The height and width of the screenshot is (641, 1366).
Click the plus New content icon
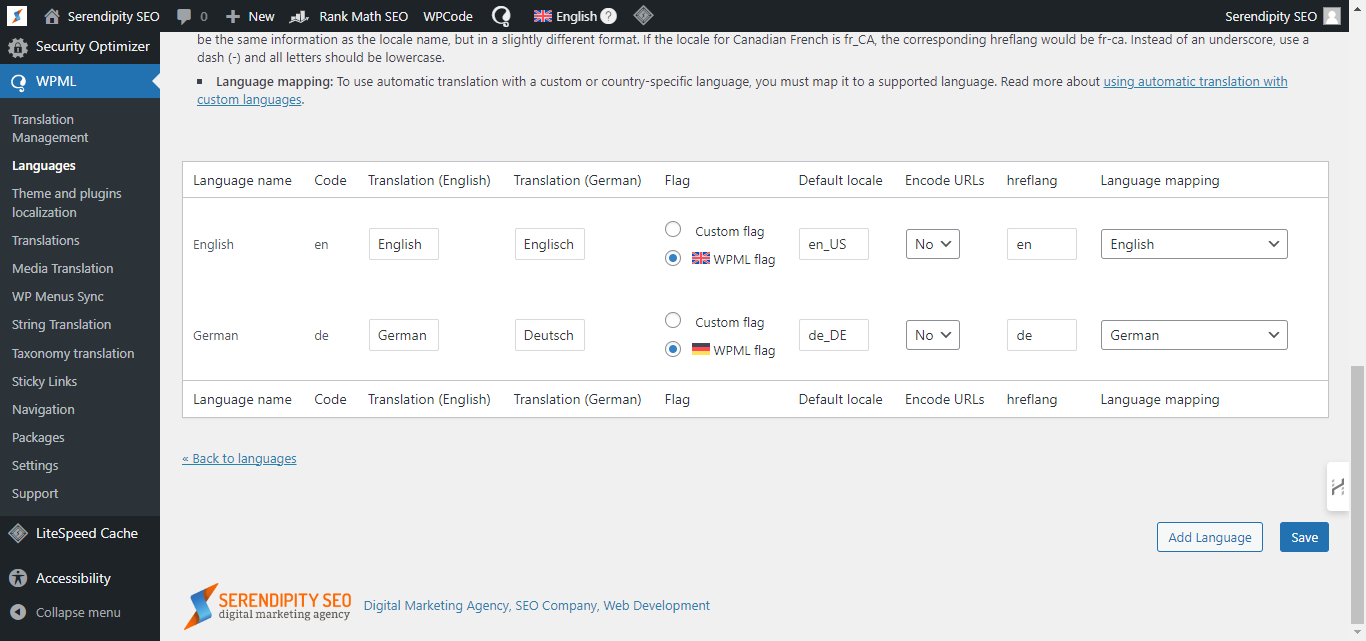[x=233, y=16]
